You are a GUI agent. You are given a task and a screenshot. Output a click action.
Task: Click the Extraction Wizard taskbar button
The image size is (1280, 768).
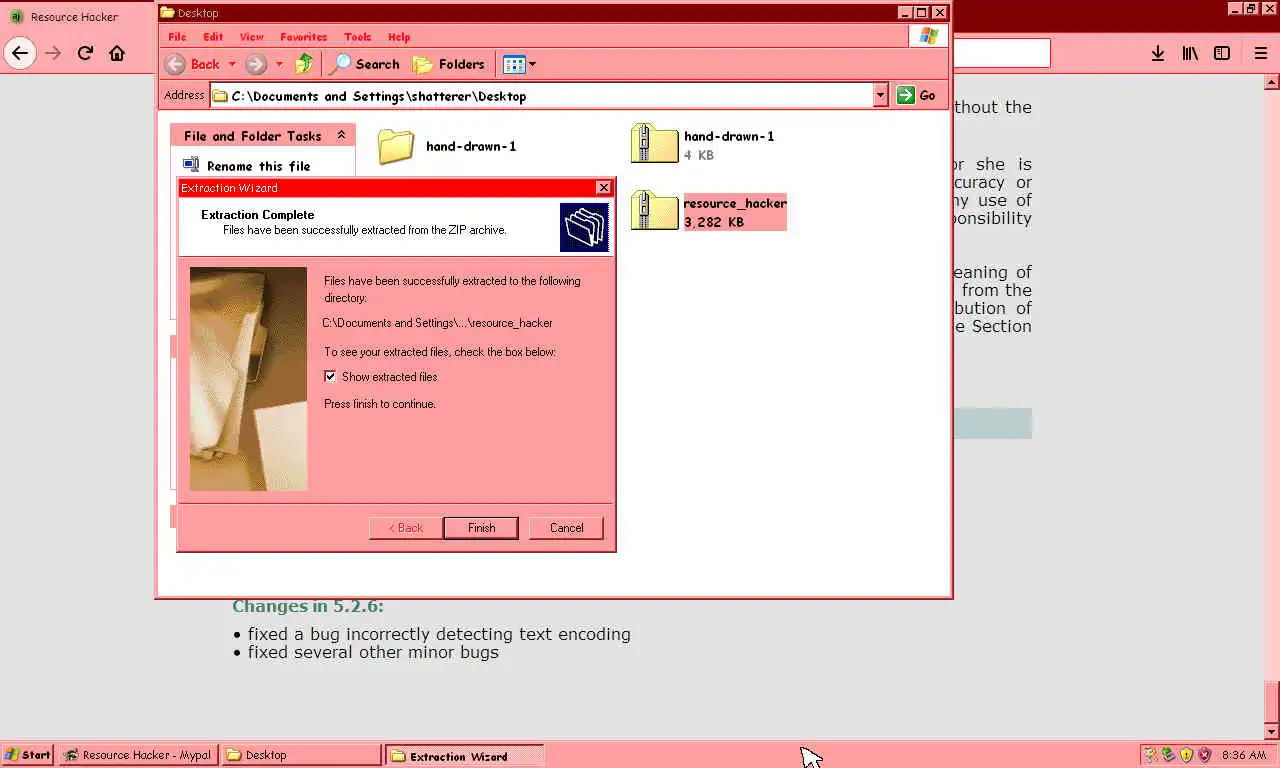465,756
